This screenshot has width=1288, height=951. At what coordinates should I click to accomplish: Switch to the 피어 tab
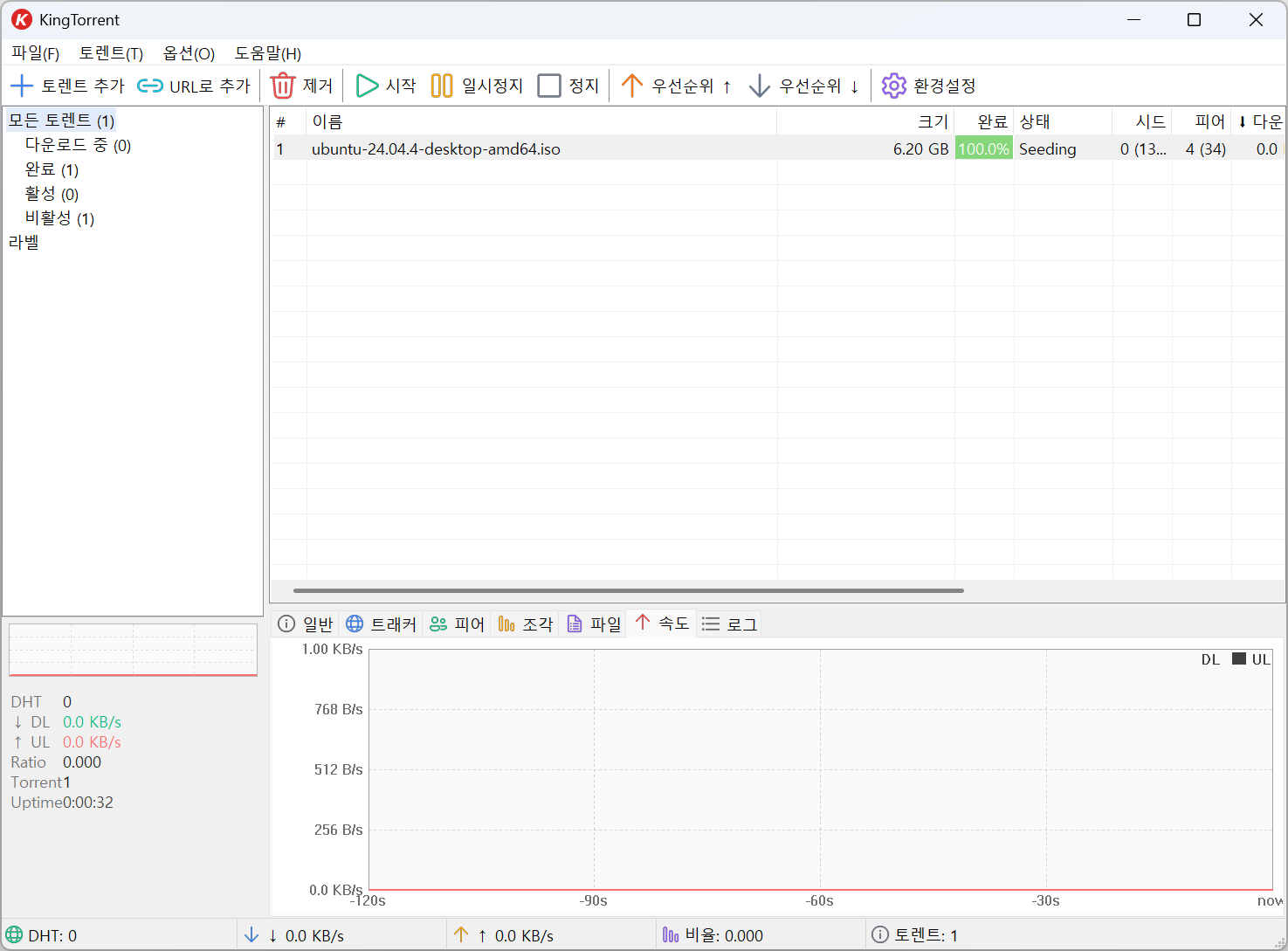point(458,624)
